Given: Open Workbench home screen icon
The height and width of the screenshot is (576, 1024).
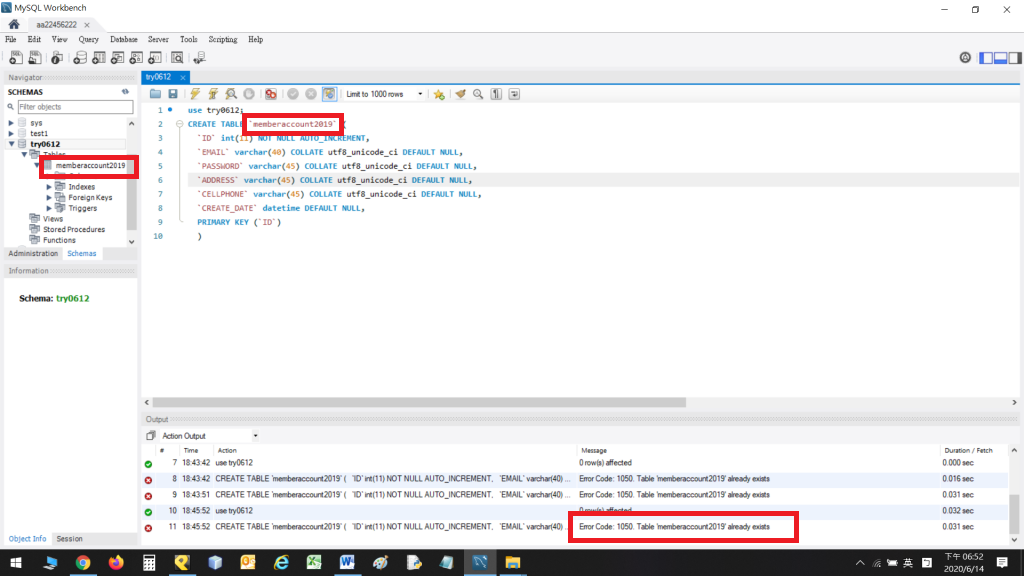Looking at the screenshot, I should [x=14, y=24].
